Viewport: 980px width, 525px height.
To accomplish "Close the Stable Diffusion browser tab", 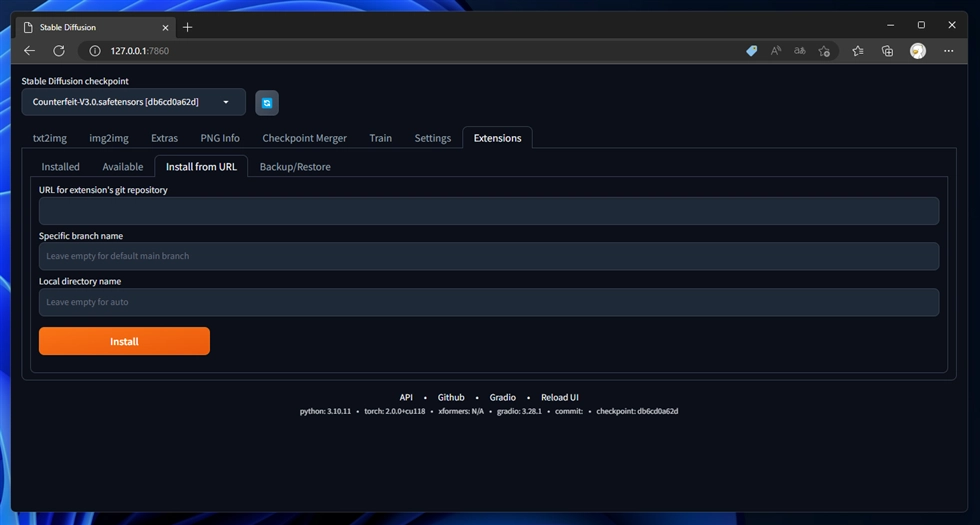I will [x=166, y=28].
